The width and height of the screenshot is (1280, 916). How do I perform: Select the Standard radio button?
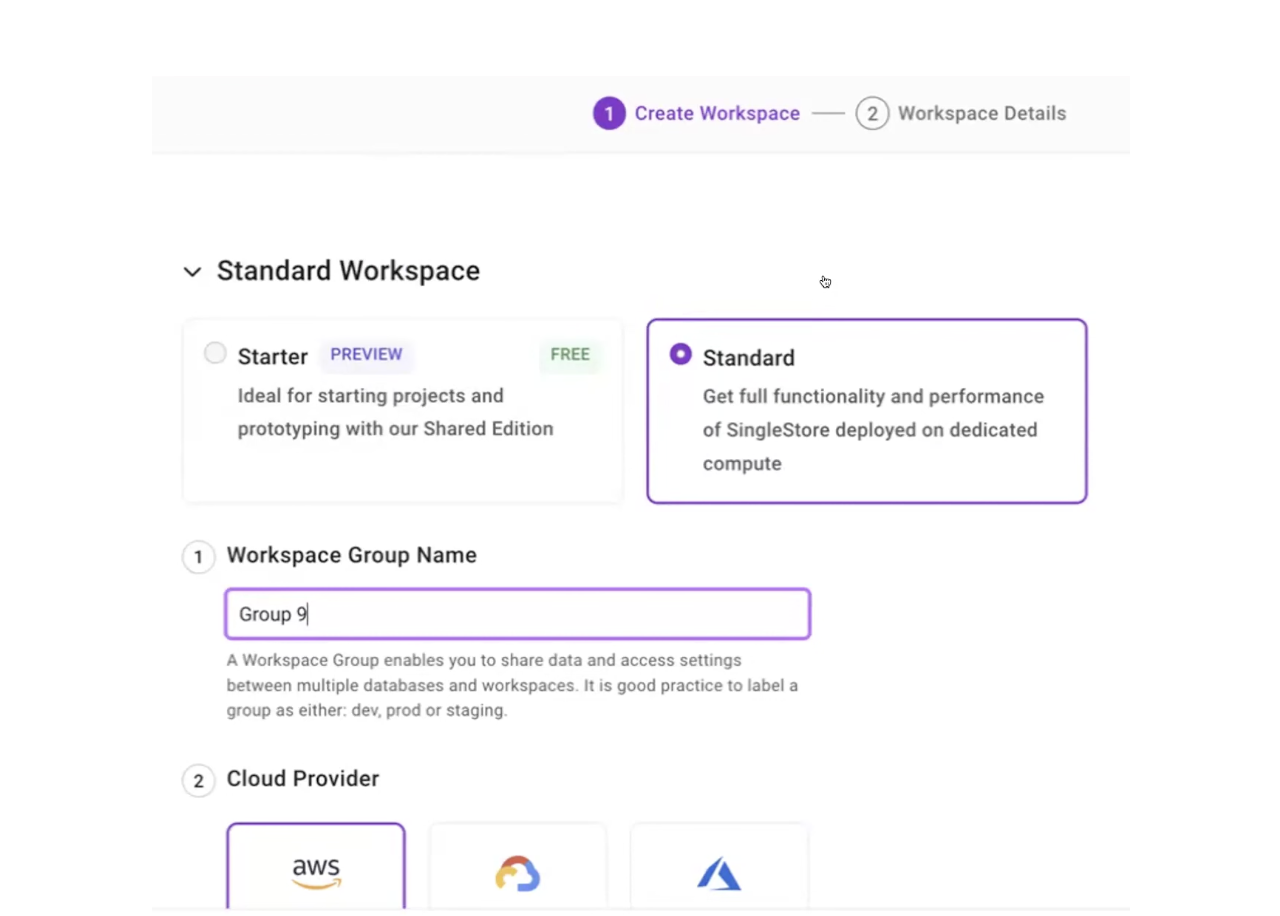click(681, 354)
